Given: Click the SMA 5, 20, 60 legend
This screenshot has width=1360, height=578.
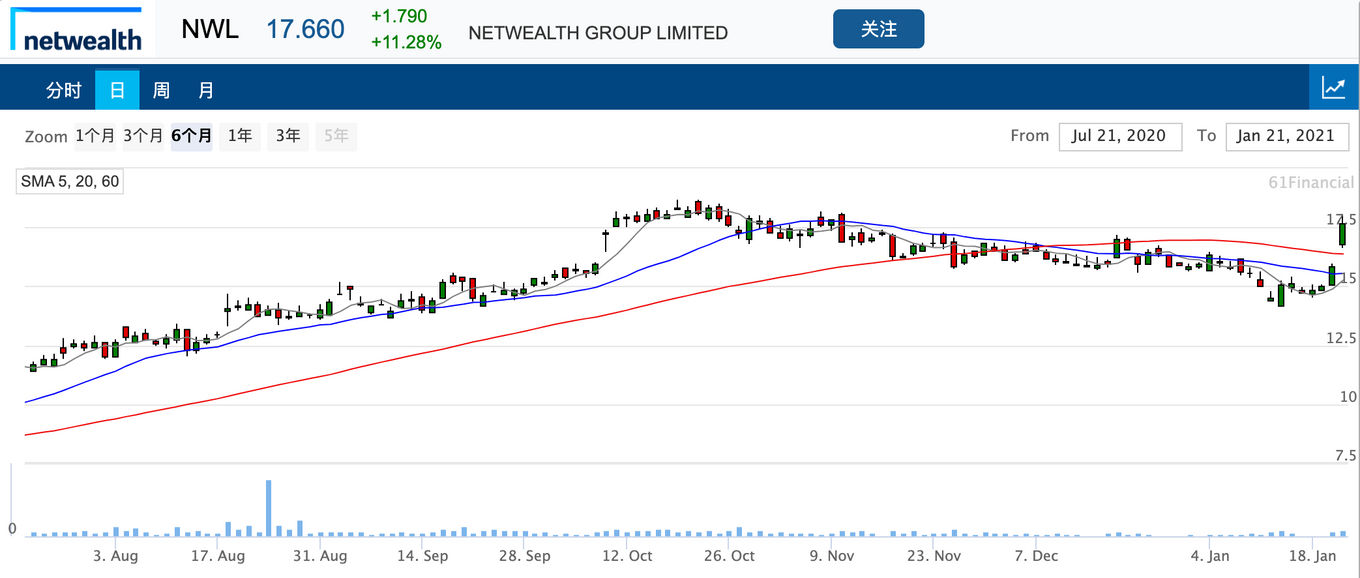Looking at the screenshot, I should [x=70, y=181].
